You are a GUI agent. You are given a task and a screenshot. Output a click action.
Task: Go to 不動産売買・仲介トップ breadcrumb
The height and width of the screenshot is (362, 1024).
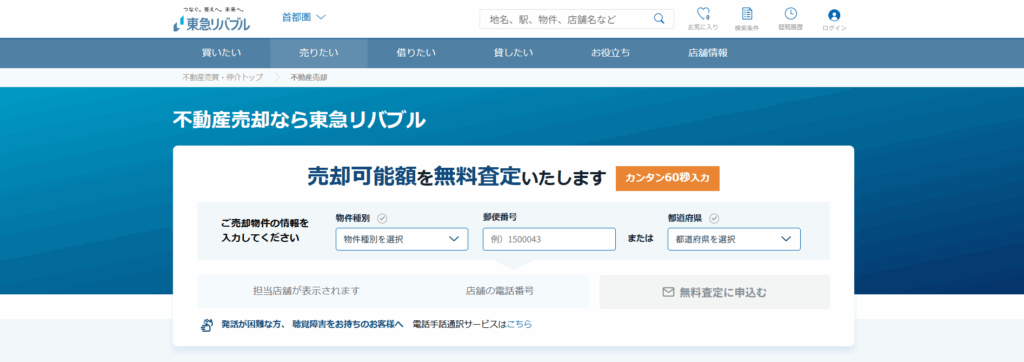click(x=222, y=77)
